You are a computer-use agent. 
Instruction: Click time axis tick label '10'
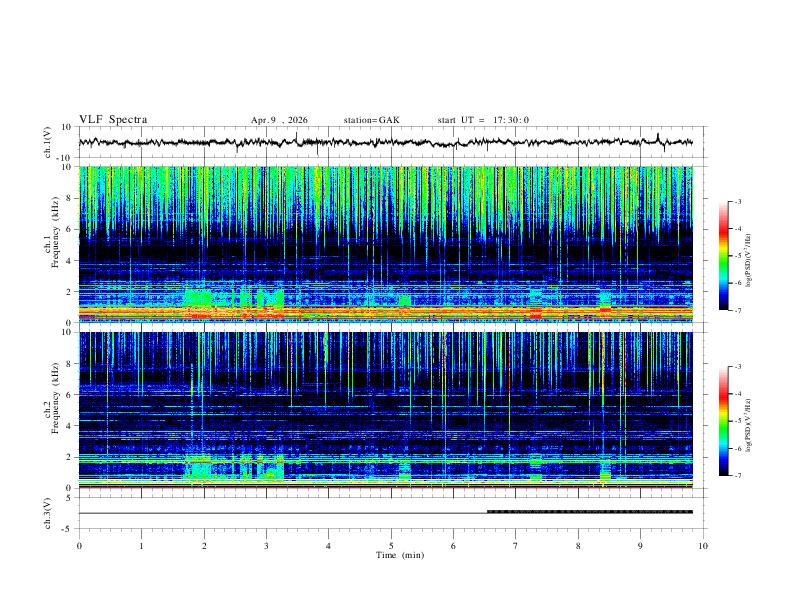click(703, 546)
